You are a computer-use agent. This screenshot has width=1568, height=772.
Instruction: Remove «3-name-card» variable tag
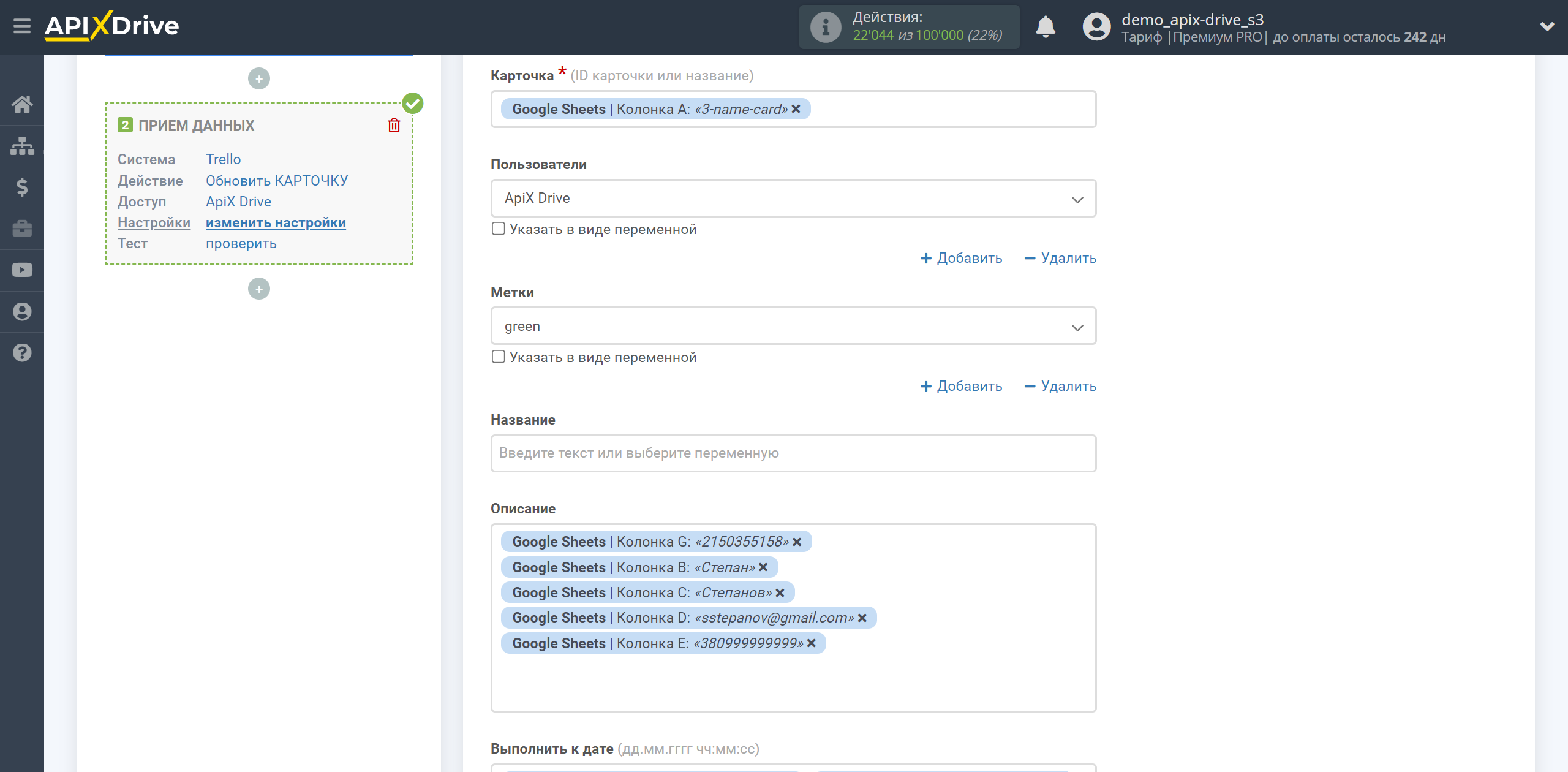click(x=796, y=109)
